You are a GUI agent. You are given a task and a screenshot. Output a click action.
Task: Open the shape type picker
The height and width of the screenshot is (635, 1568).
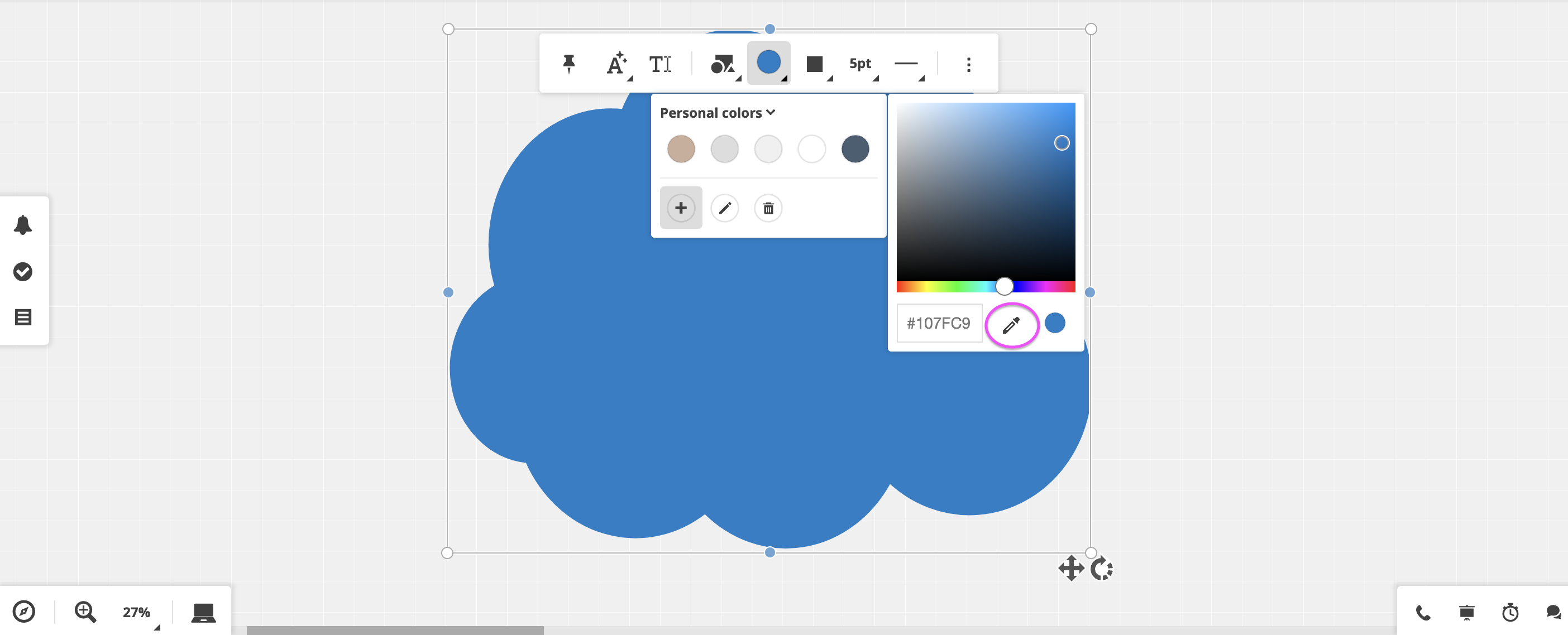click(x=724, y=64)
